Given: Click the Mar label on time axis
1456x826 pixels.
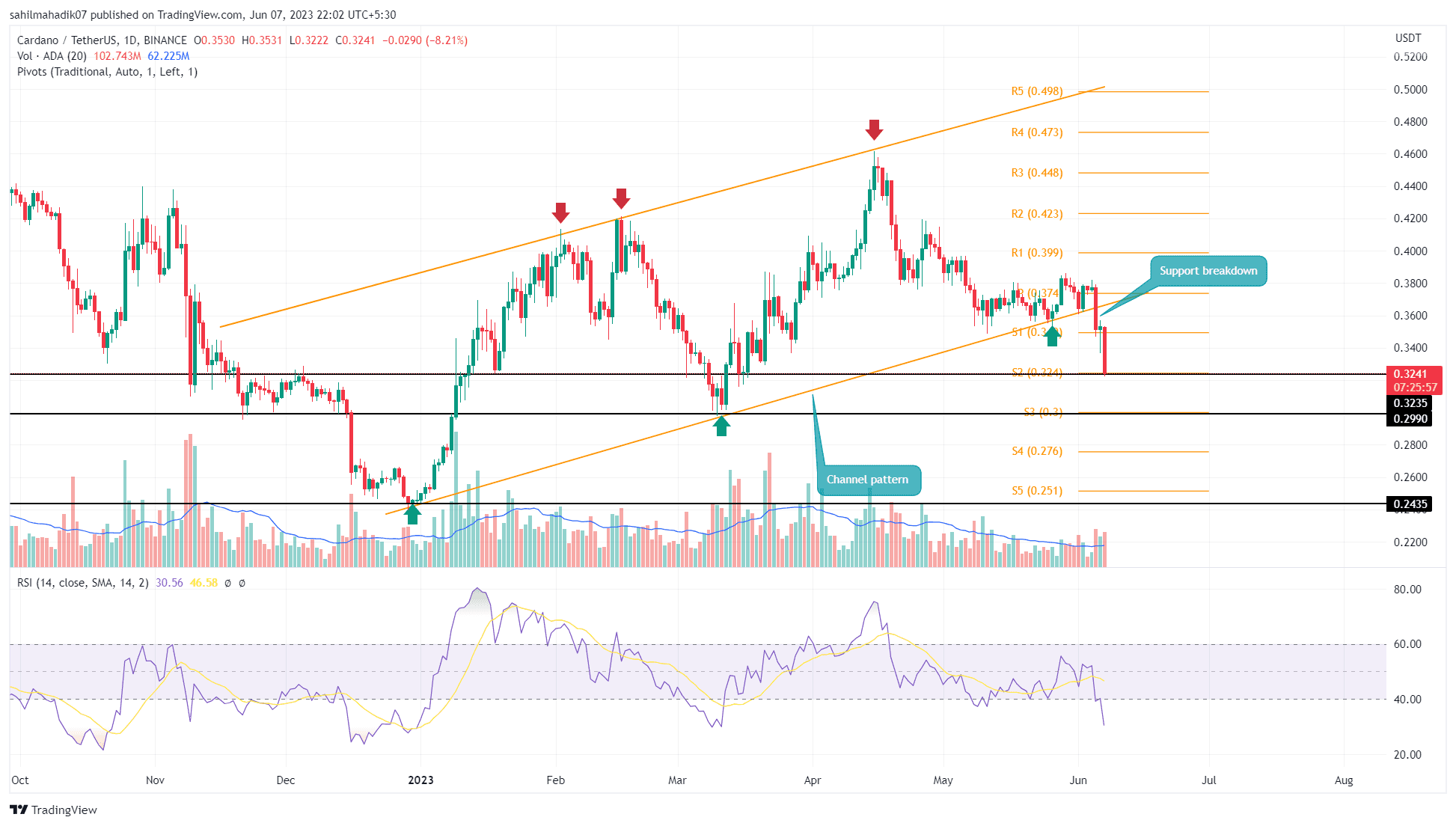Looking at the screenshot, I should click(677, 780).
